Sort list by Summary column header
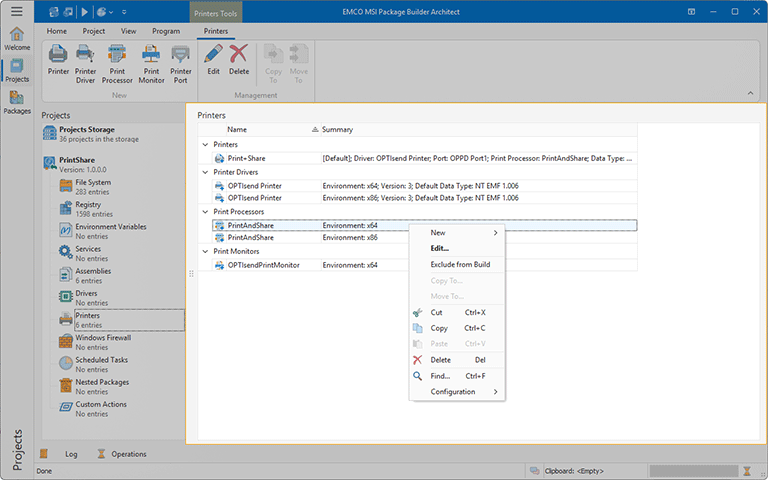 pyautogui.click(x=337, y=130)
